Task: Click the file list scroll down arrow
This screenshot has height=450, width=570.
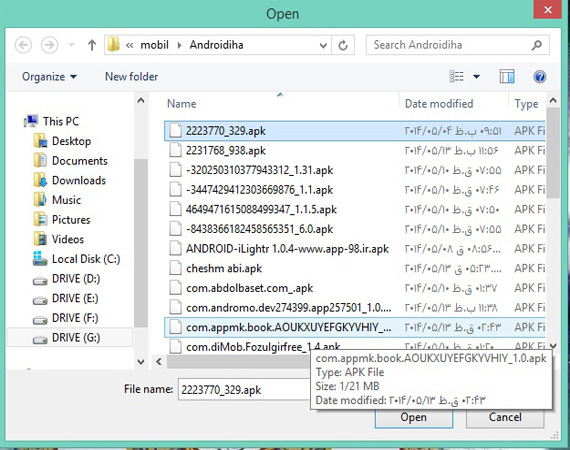Action: pyautogui.click(x=553, y=345)
